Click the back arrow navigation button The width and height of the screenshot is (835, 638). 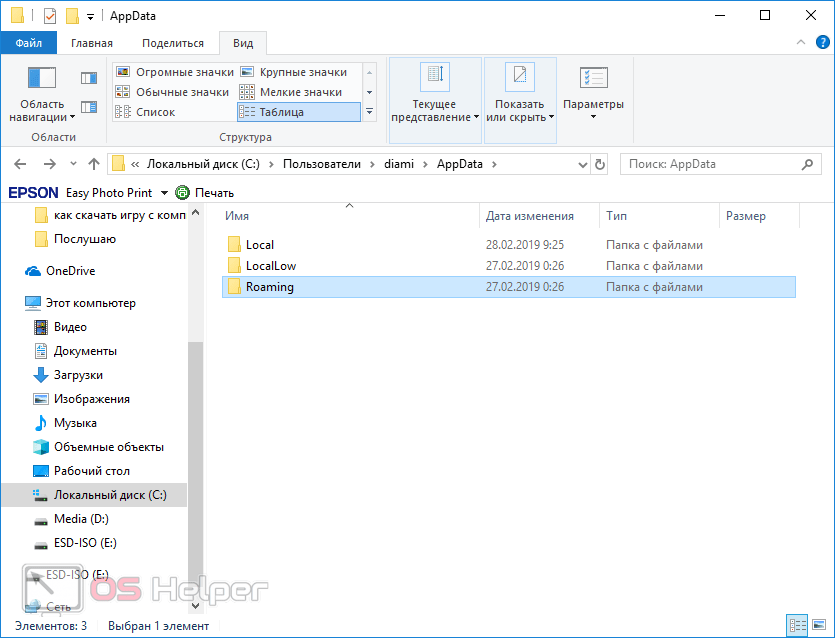(x=21, y=164)
